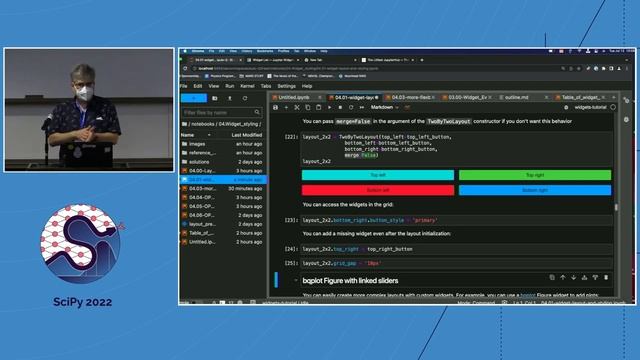Screen dimensions: 640x360
Task: Collapse the bqplot Figure heading section
Action: coord(296,280)
